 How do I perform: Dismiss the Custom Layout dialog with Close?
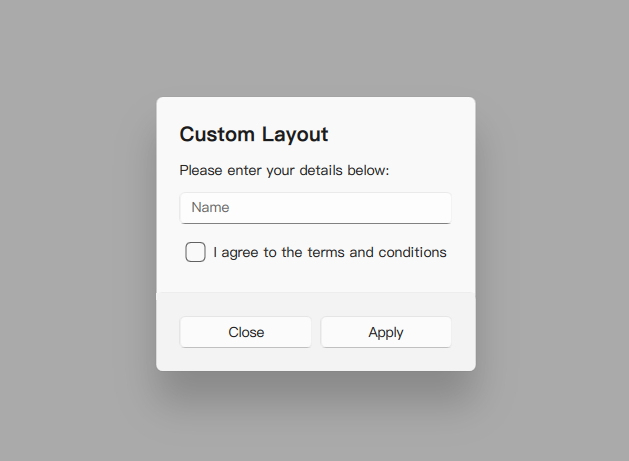coord(246,332)
